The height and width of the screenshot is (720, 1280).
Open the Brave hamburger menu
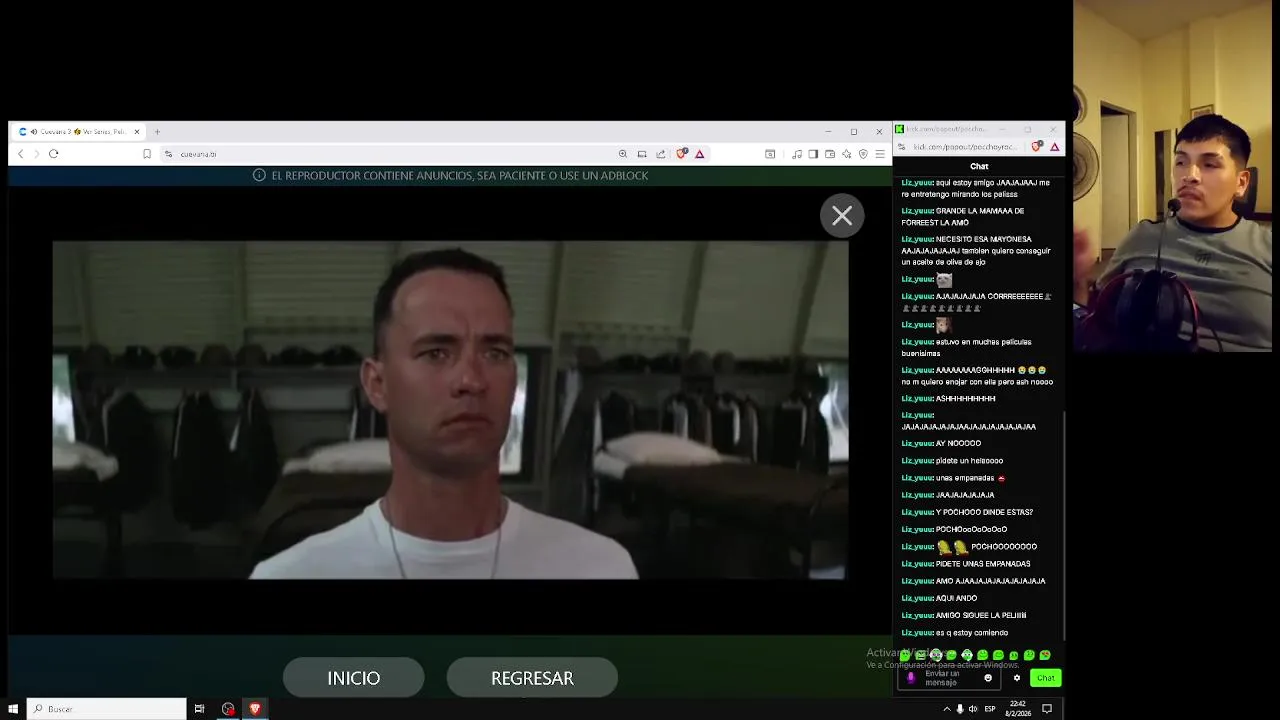click(880, 154)
